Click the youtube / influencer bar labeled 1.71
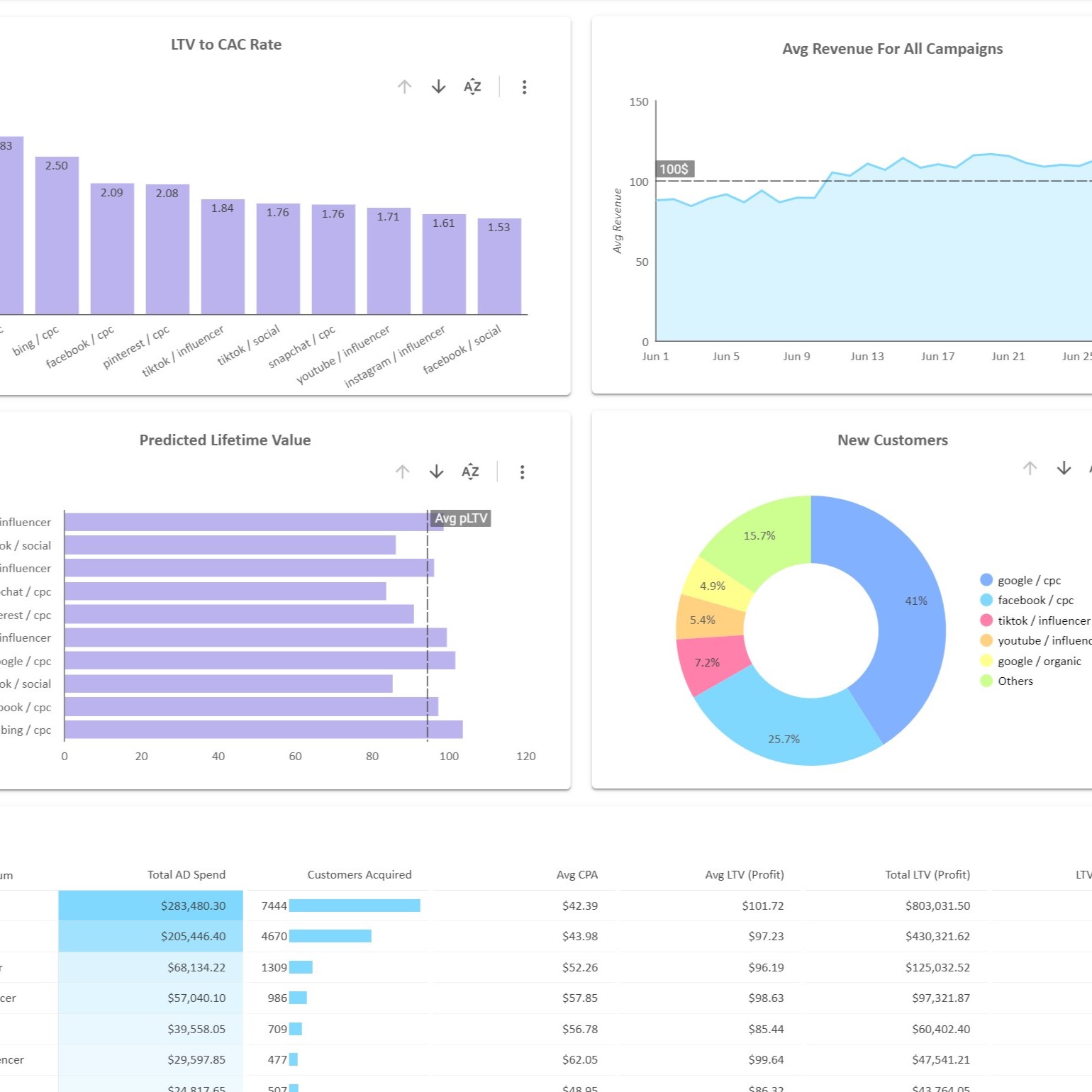The image size is (1092, 1092). 389,261
